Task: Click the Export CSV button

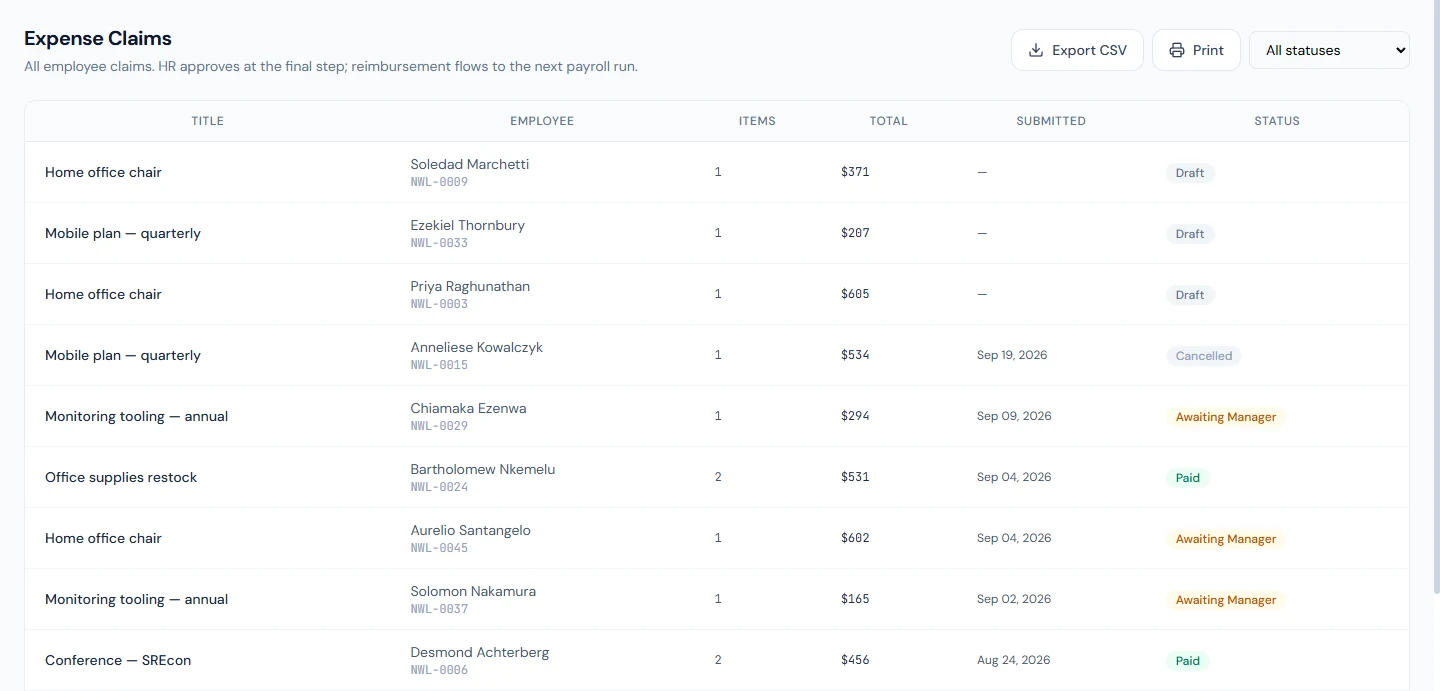Action: 1077,50
